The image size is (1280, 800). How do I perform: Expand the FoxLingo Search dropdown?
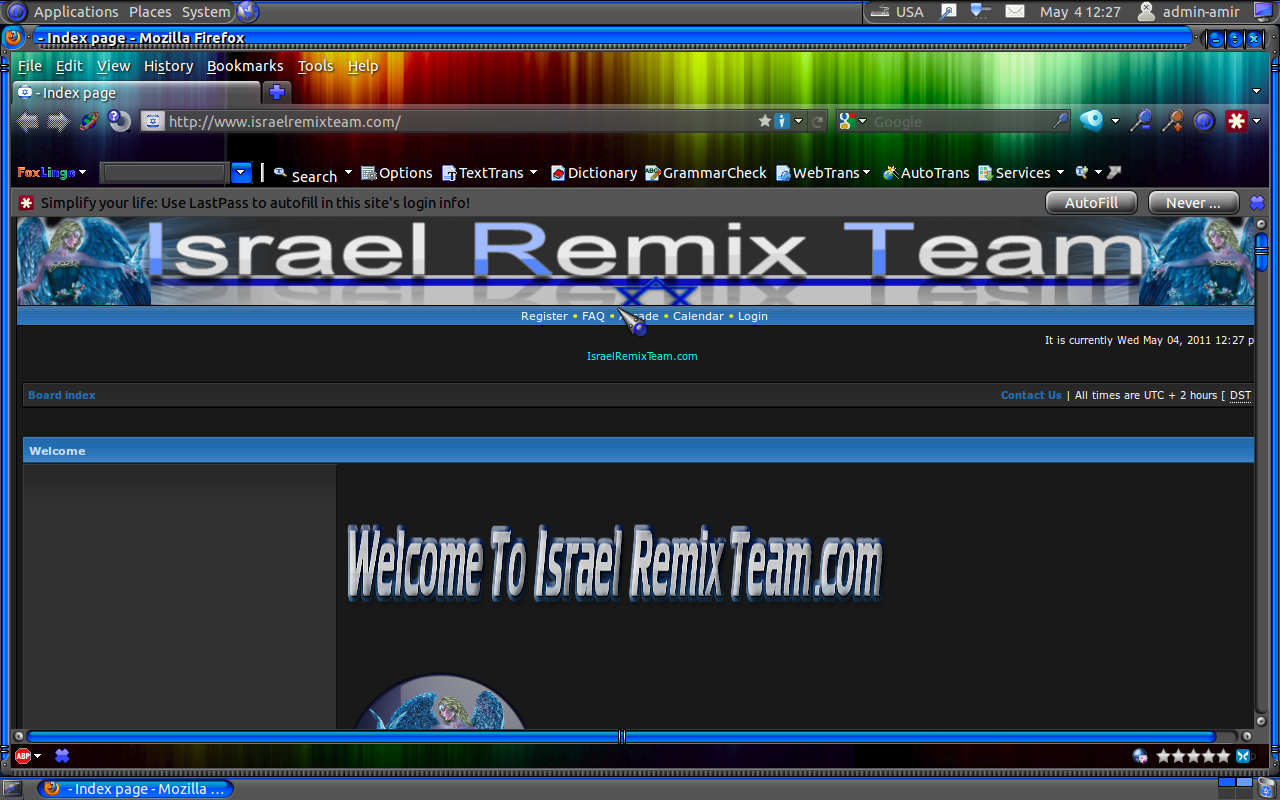(348, 173)
